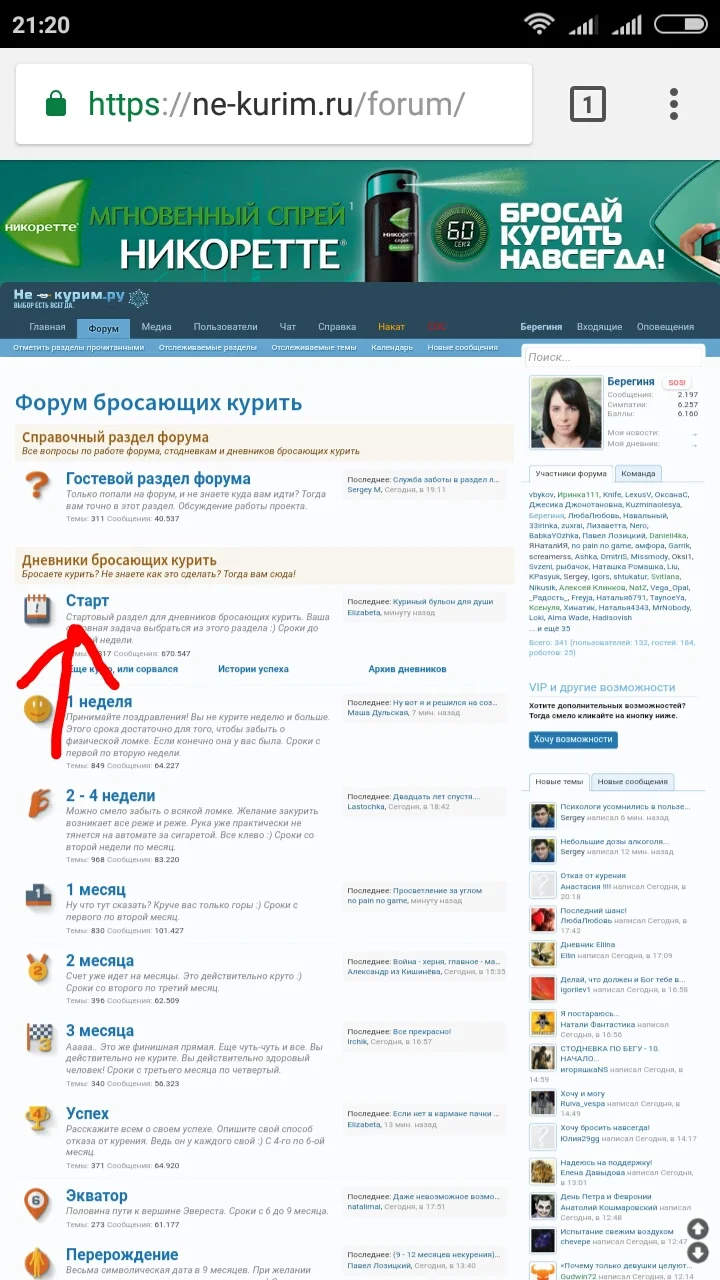The width and height of the screenshot is (720, 1280).
Task: Click the calendar icon beside Старт
Action: 37,608
